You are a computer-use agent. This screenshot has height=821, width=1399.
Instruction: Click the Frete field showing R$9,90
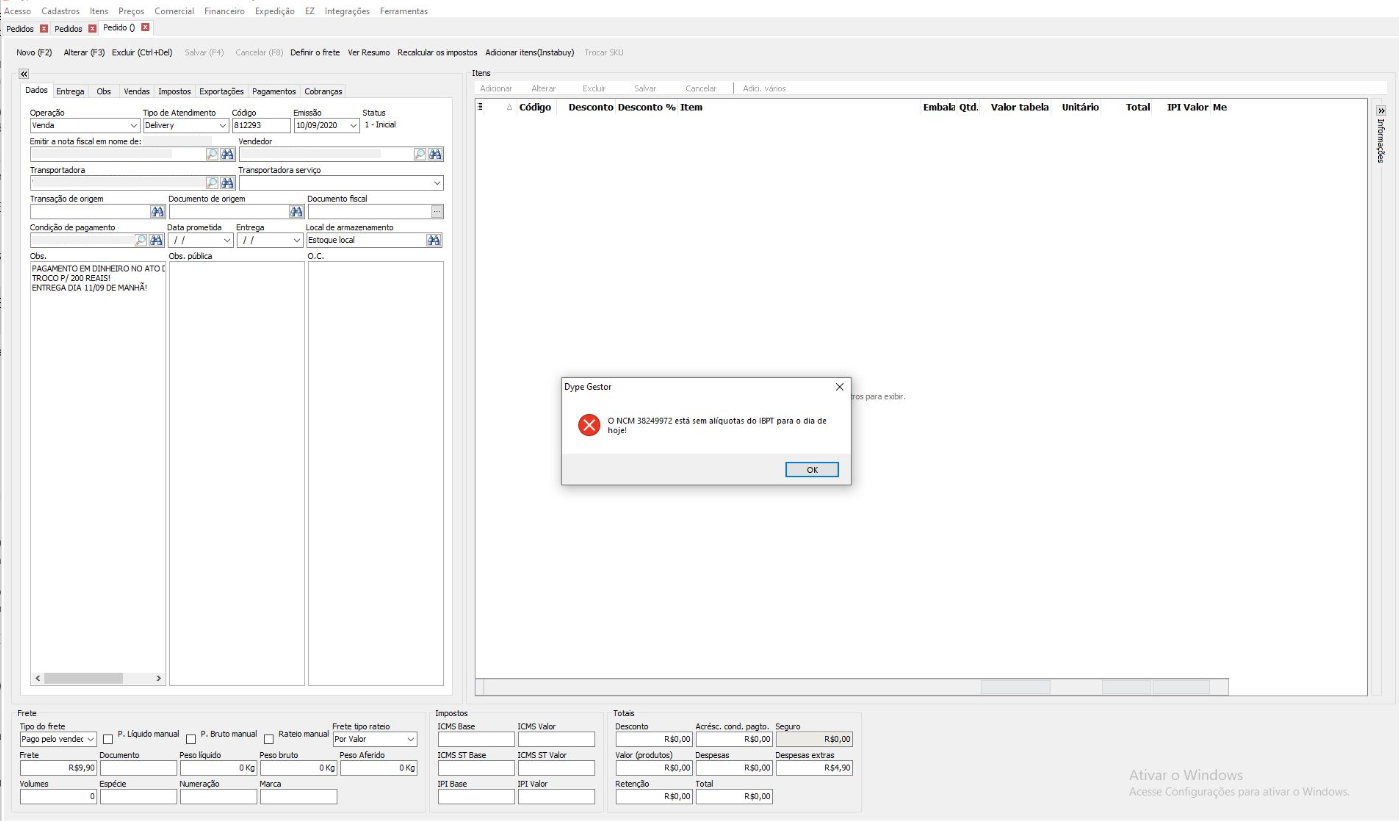point(58,768)
